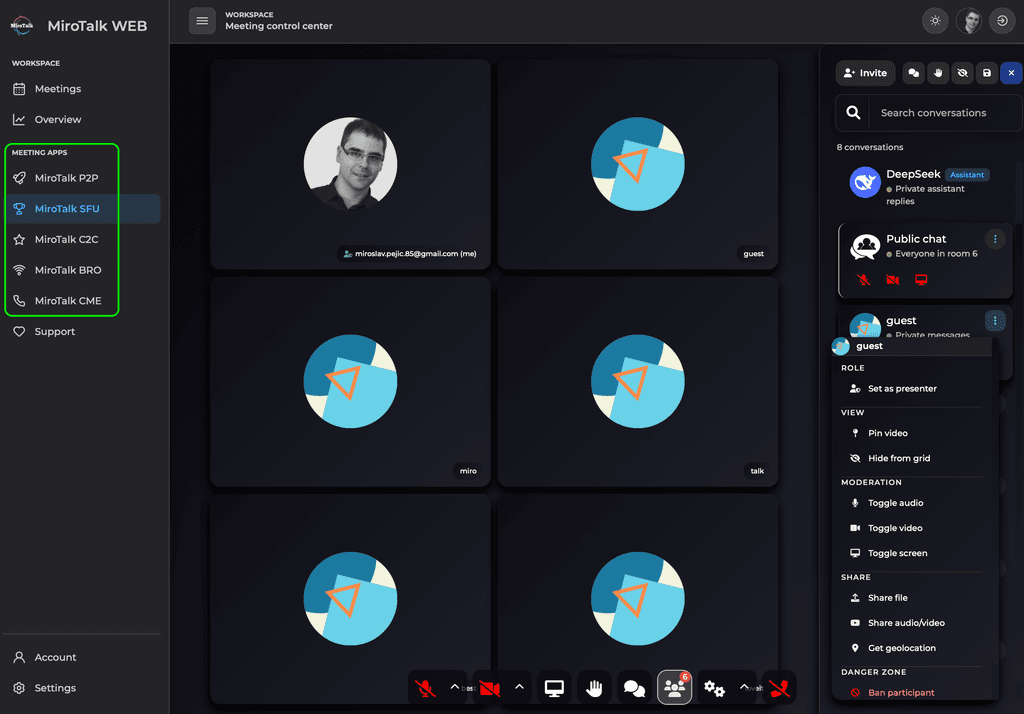Screen dimensions: 1024x714
Task: Expand settings options chevron beside gears icon
Action: [744, 687]
